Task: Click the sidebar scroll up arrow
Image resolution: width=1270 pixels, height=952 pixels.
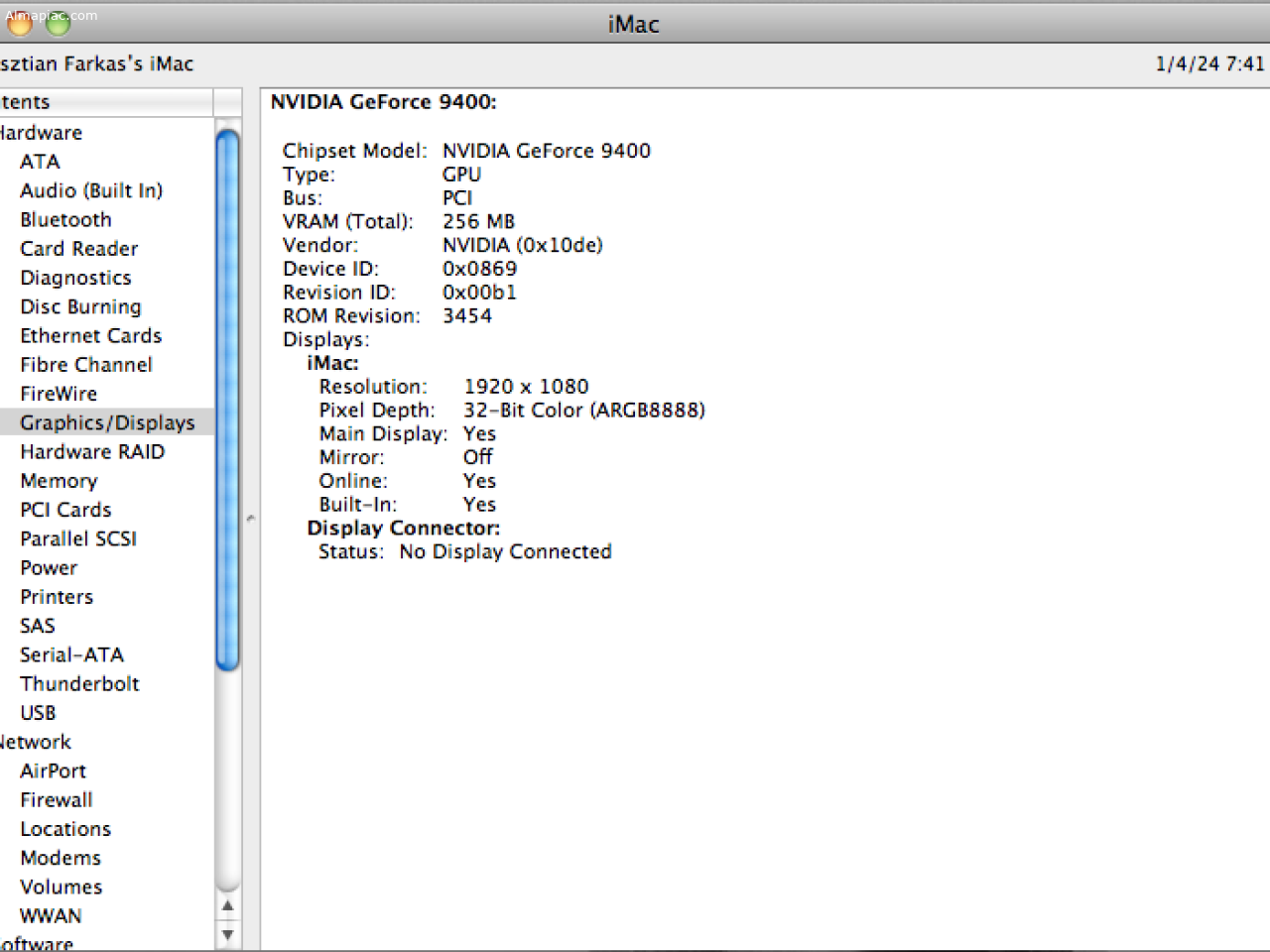Action: point(228,905)
